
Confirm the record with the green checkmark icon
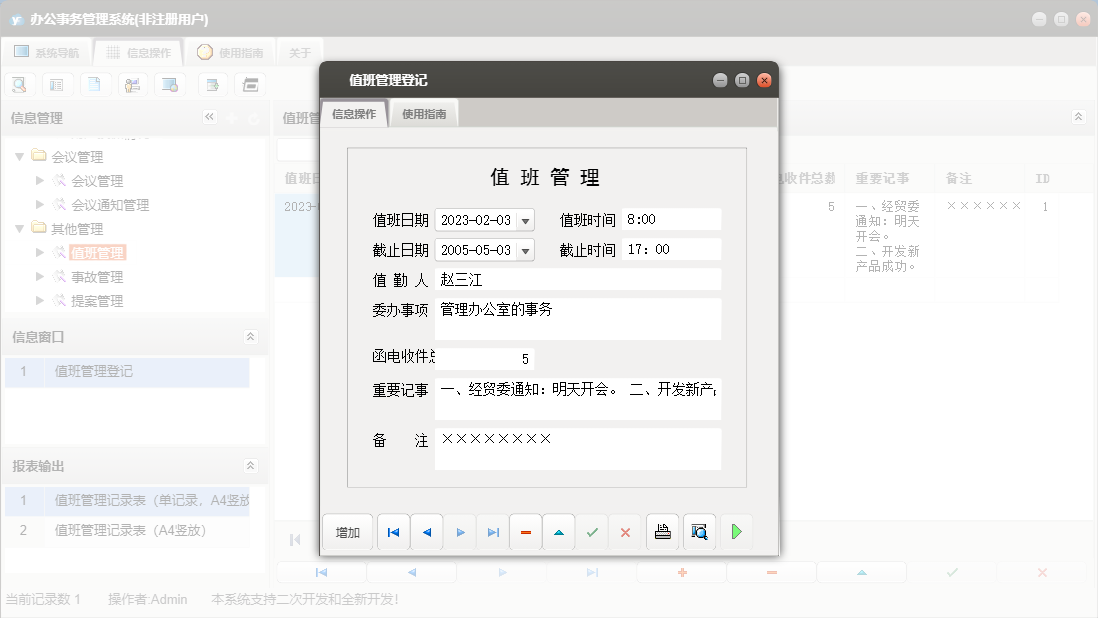[592, 532]
